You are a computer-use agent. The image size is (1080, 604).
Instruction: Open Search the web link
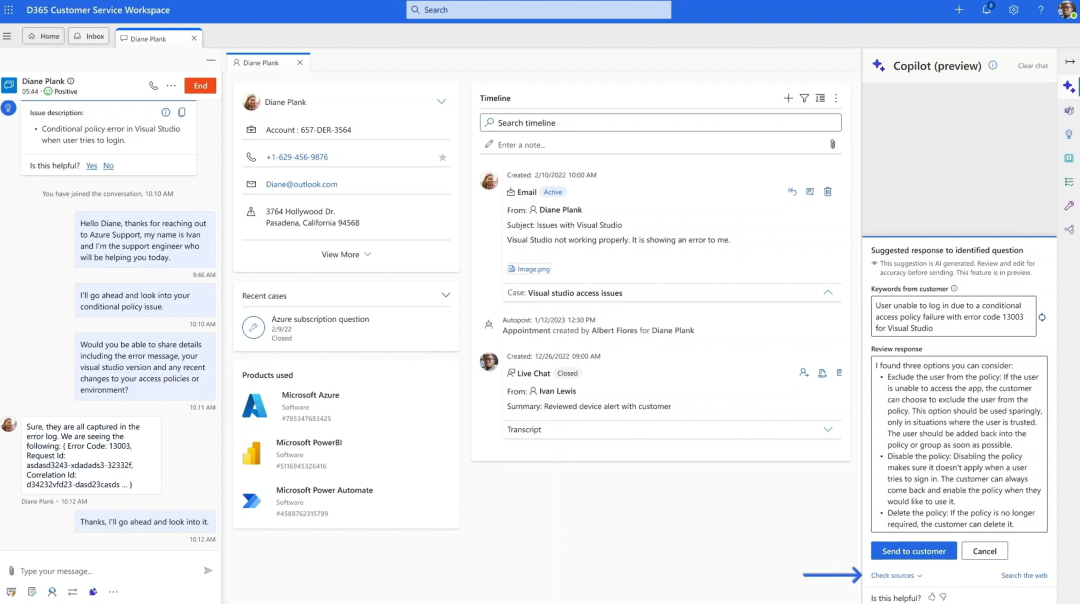click(x=1024, y=576)
